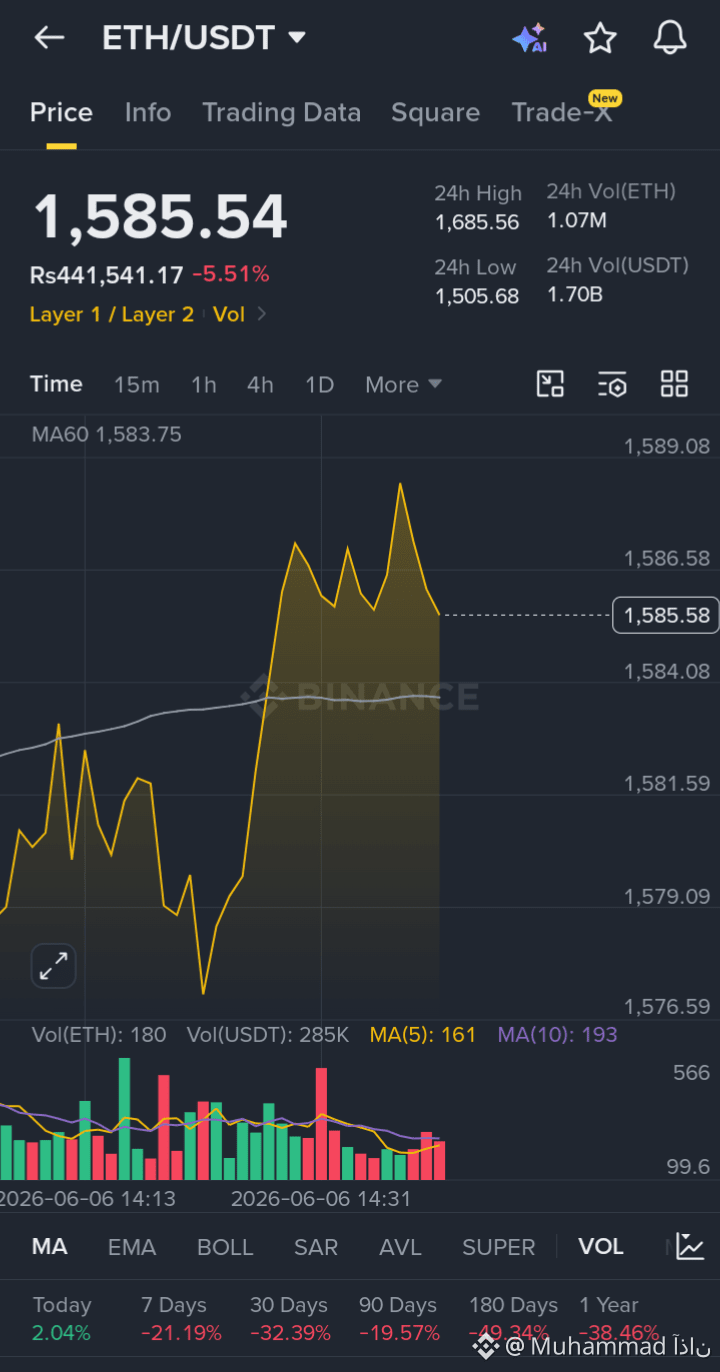Expand the More intervals dropdown
Screen dimensions: 720x1372
(403, 385)
